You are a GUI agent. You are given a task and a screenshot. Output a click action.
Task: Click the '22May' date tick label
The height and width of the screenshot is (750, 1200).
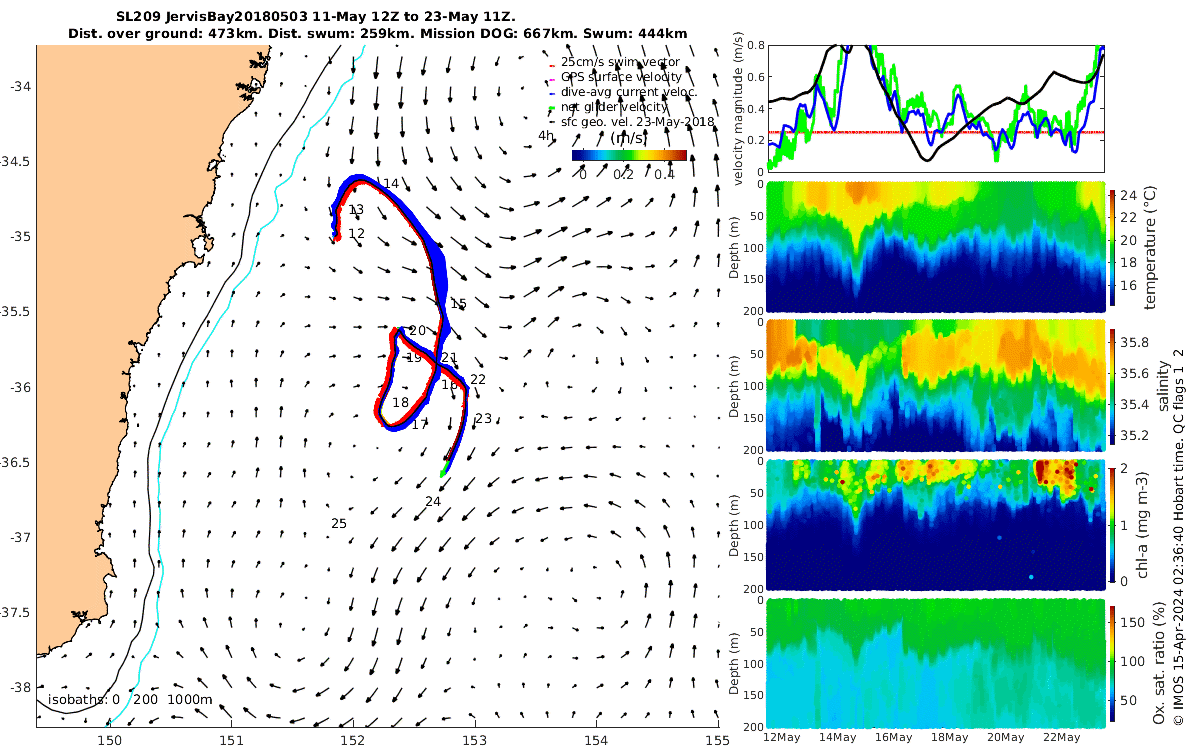coord(1060,738)
